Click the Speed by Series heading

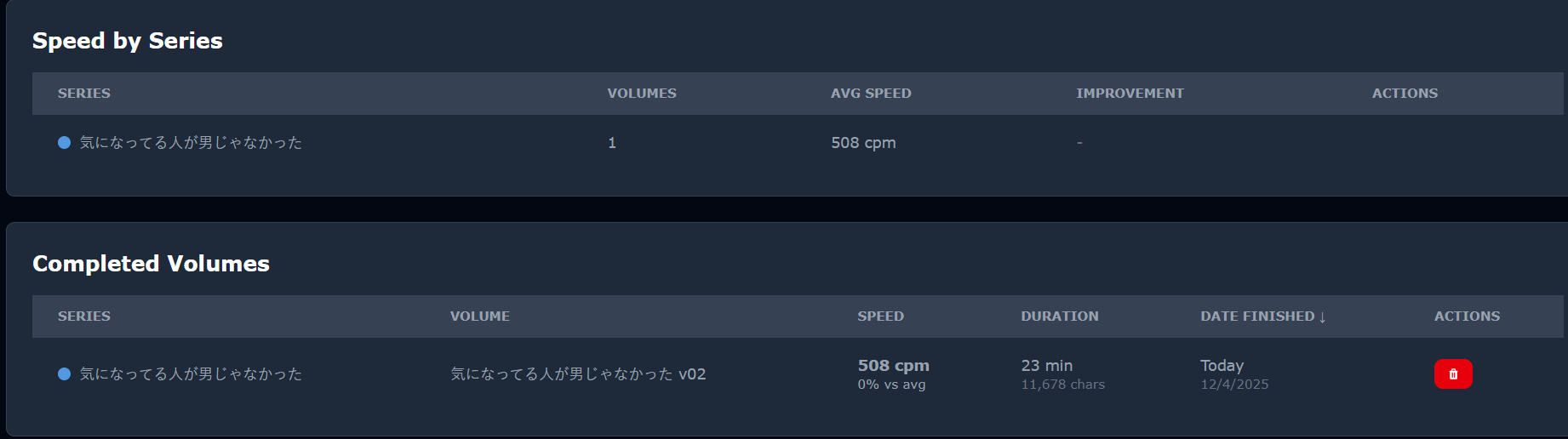(127, 41)
